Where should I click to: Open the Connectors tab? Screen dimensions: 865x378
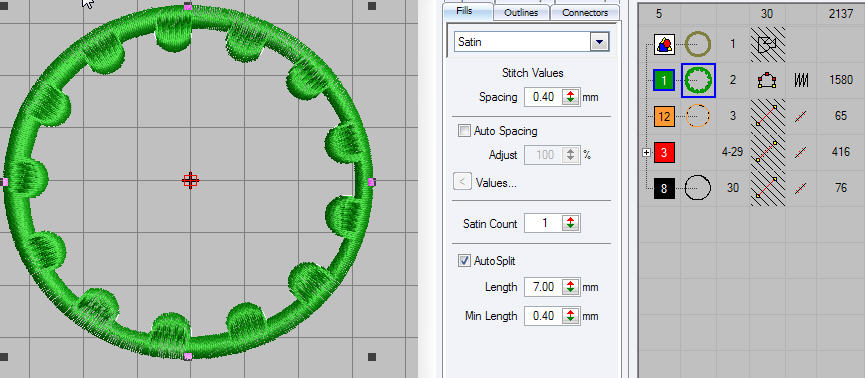pyautogui.click(x=585, y=13)
